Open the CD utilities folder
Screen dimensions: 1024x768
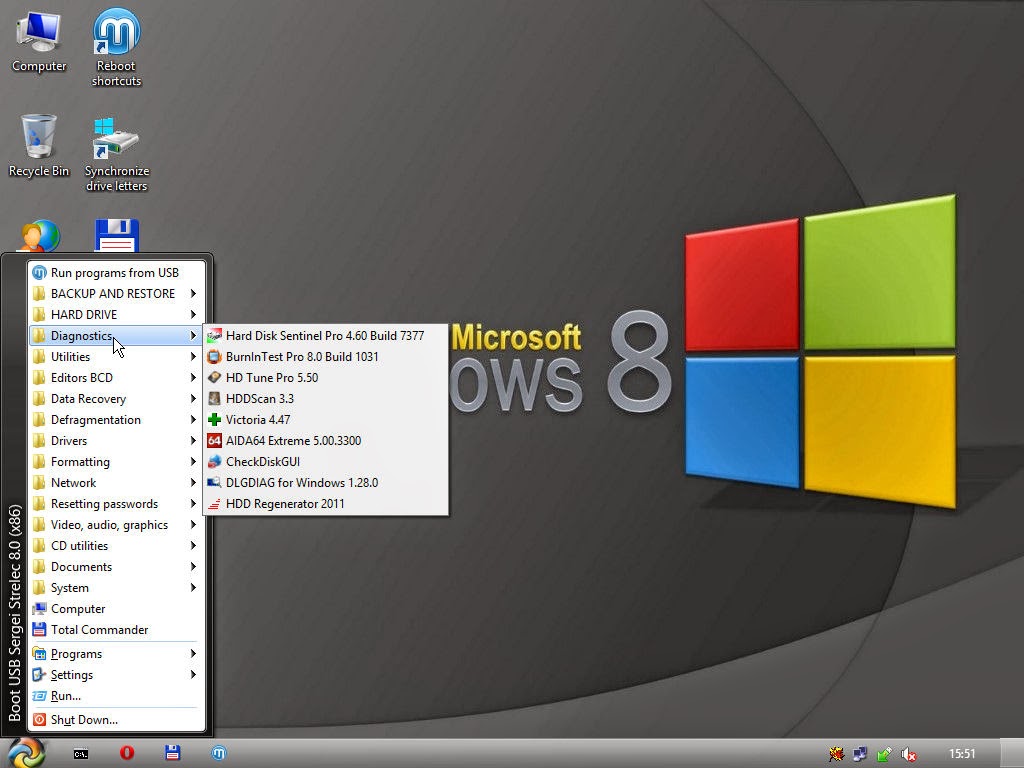point(118,545)
